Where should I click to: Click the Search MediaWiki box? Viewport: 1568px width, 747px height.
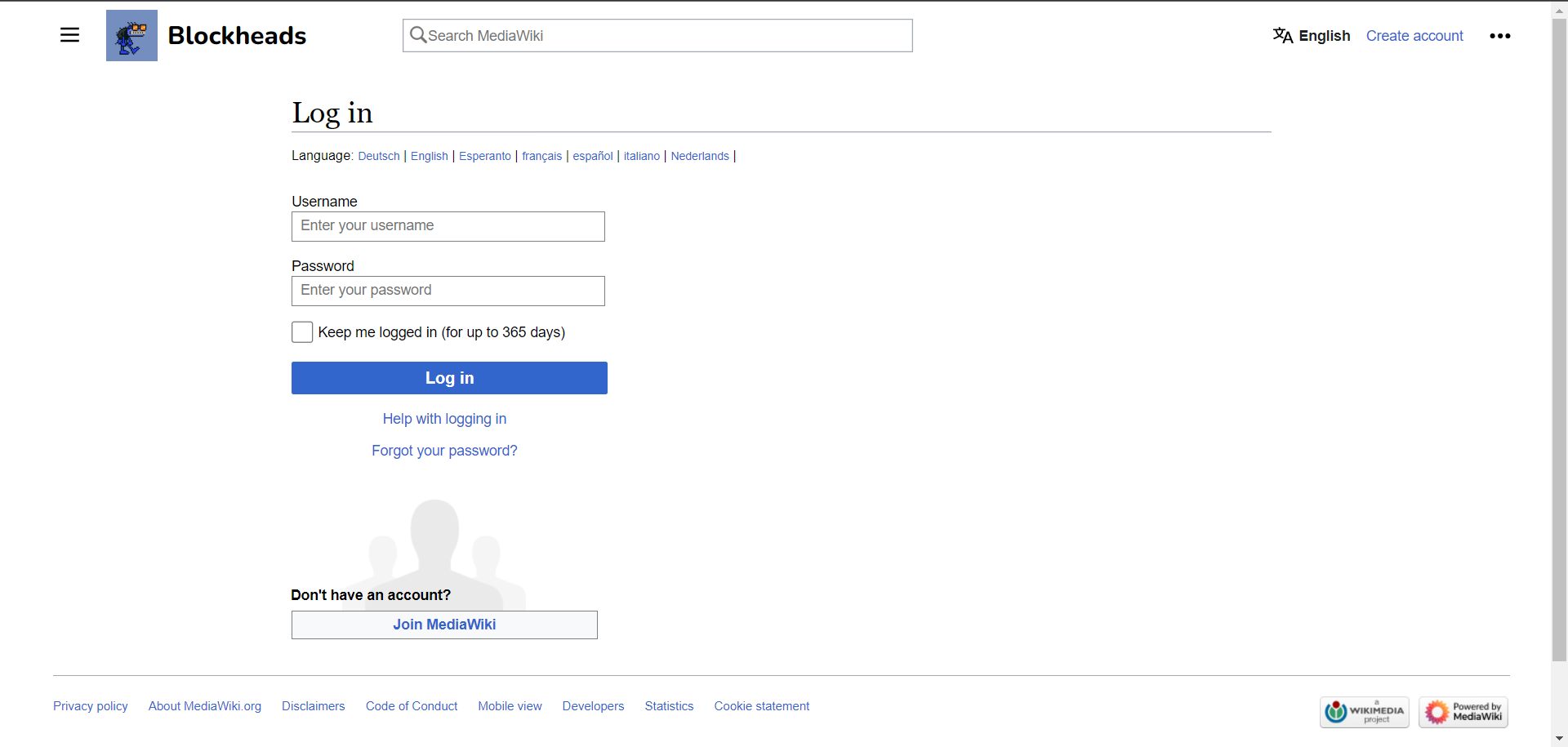pyautogui.click(x=657, y=35)
